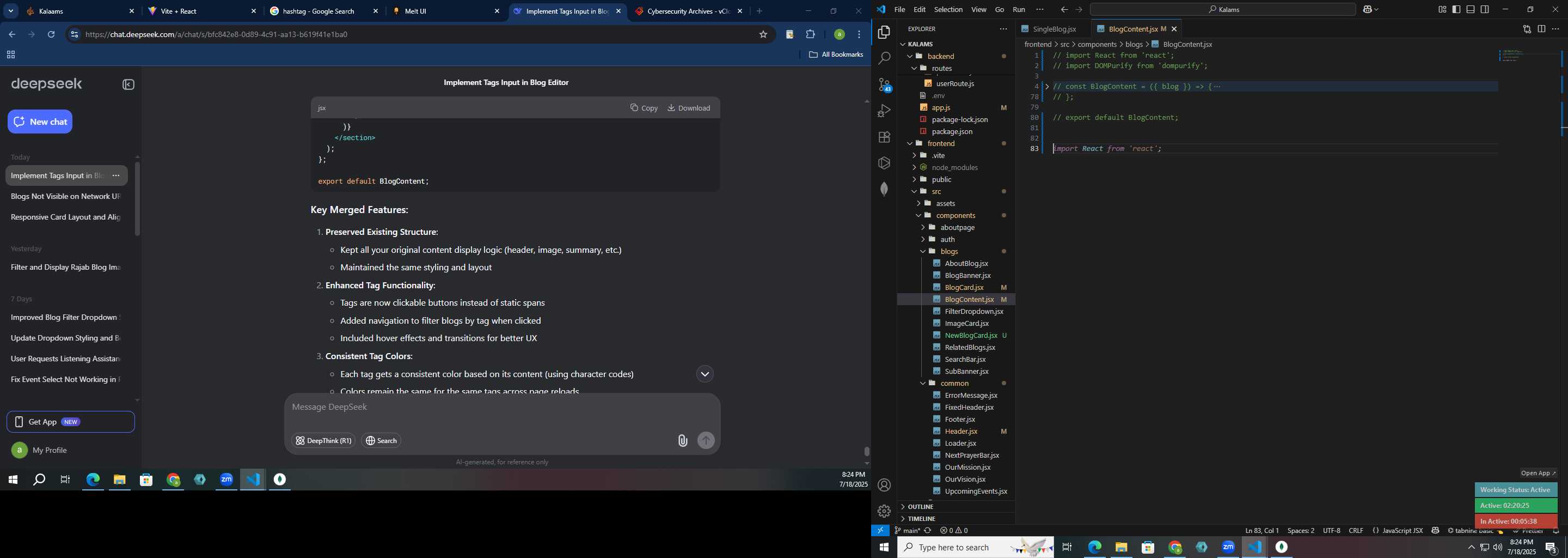
Task: Click the Split Editor Right icon
Action: point(1541,29)
